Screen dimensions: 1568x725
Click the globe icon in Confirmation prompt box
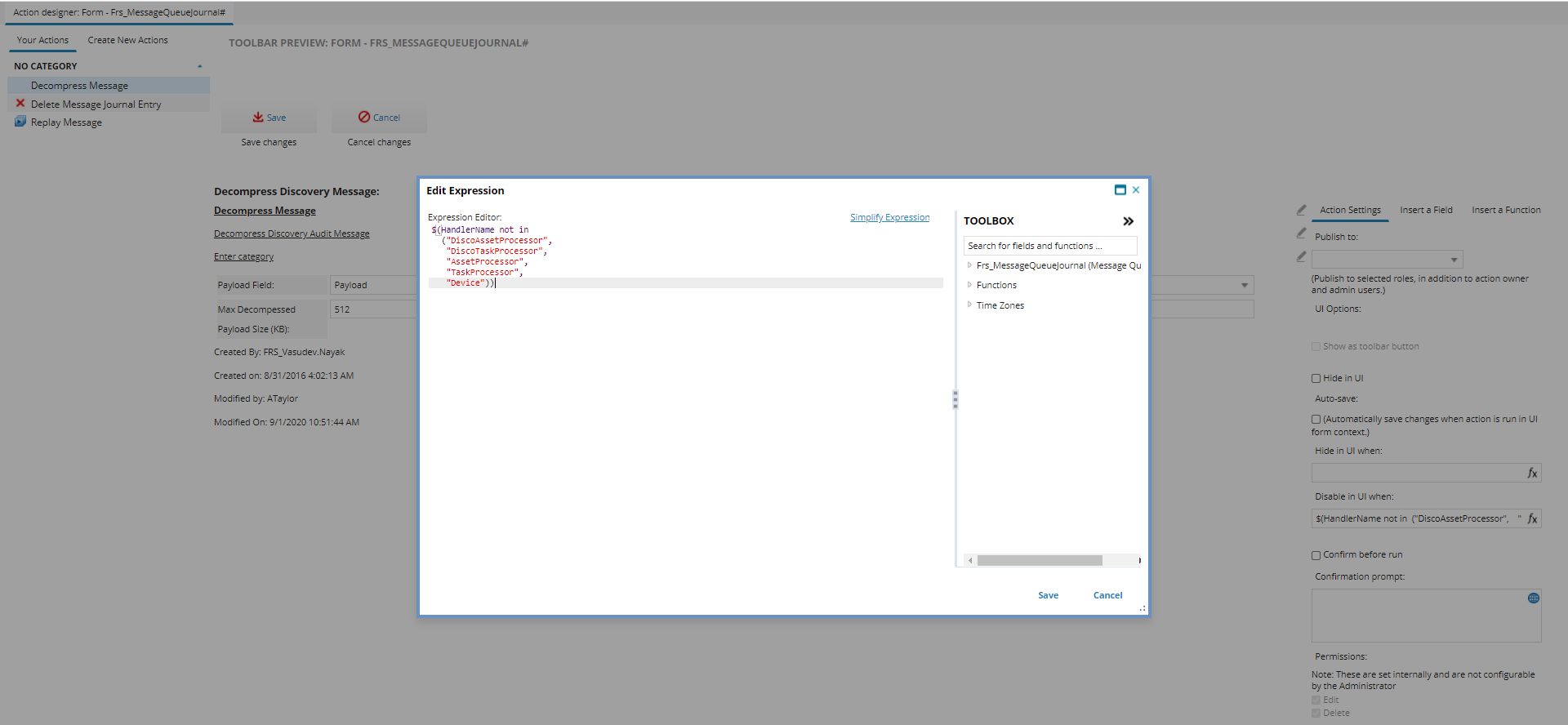(x=1533, y=598)
